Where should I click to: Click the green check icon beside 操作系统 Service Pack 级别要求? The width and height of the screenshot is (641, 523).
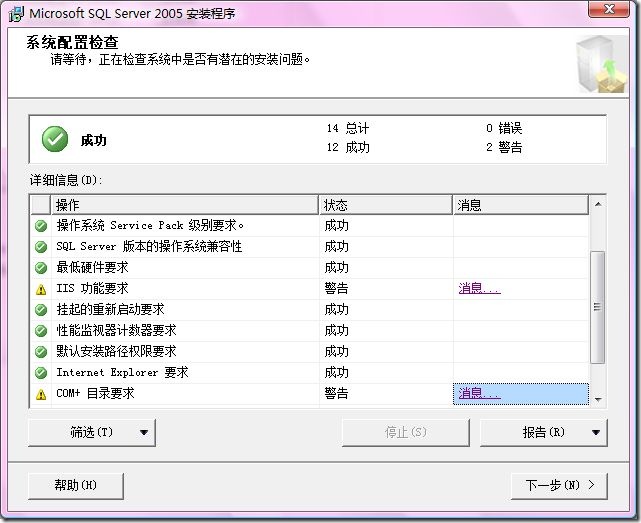pyautogui.click(x=41, y=225)
